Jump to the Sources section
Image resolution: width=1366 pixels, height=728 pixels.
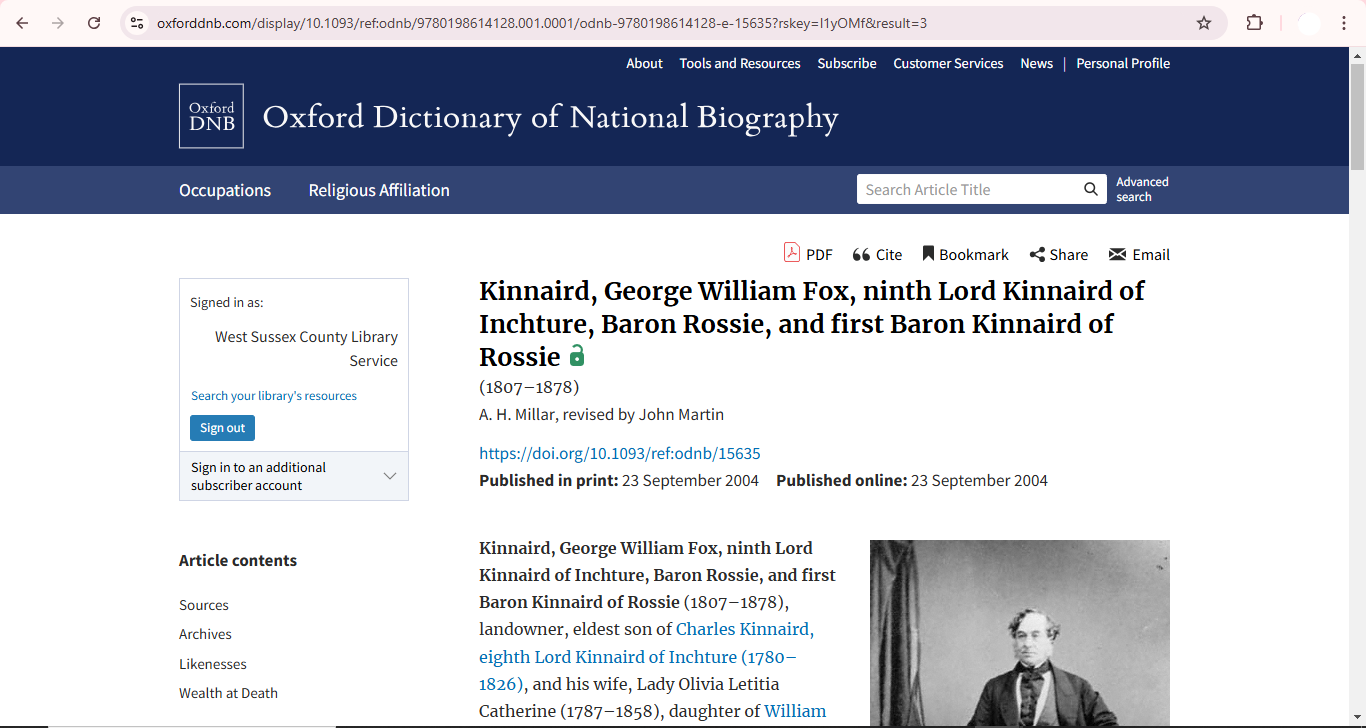coord(204,605)
